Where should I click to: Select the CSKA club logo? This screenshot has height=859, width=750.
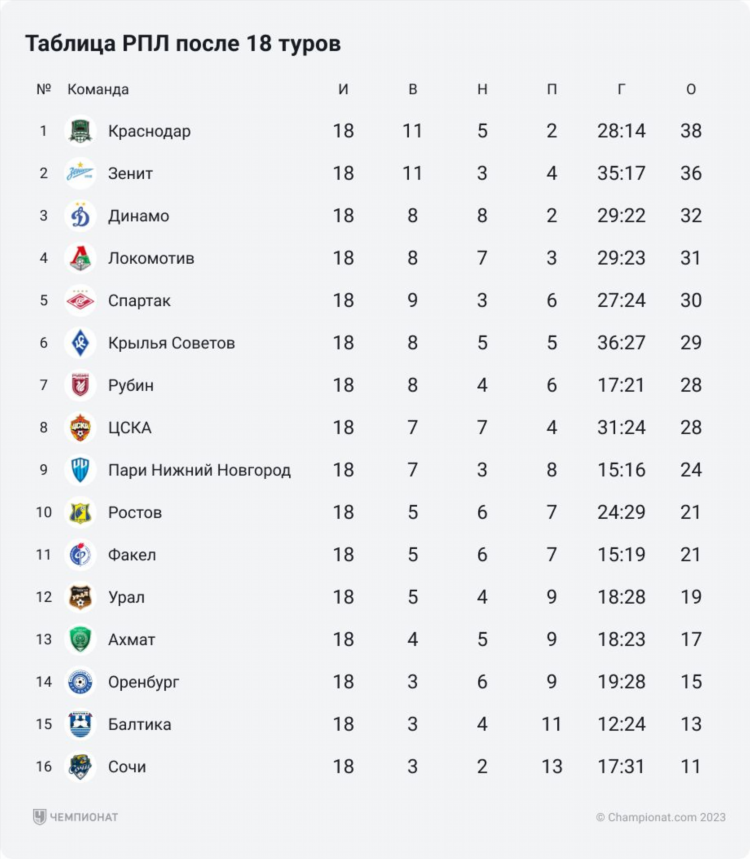[81, 427]
